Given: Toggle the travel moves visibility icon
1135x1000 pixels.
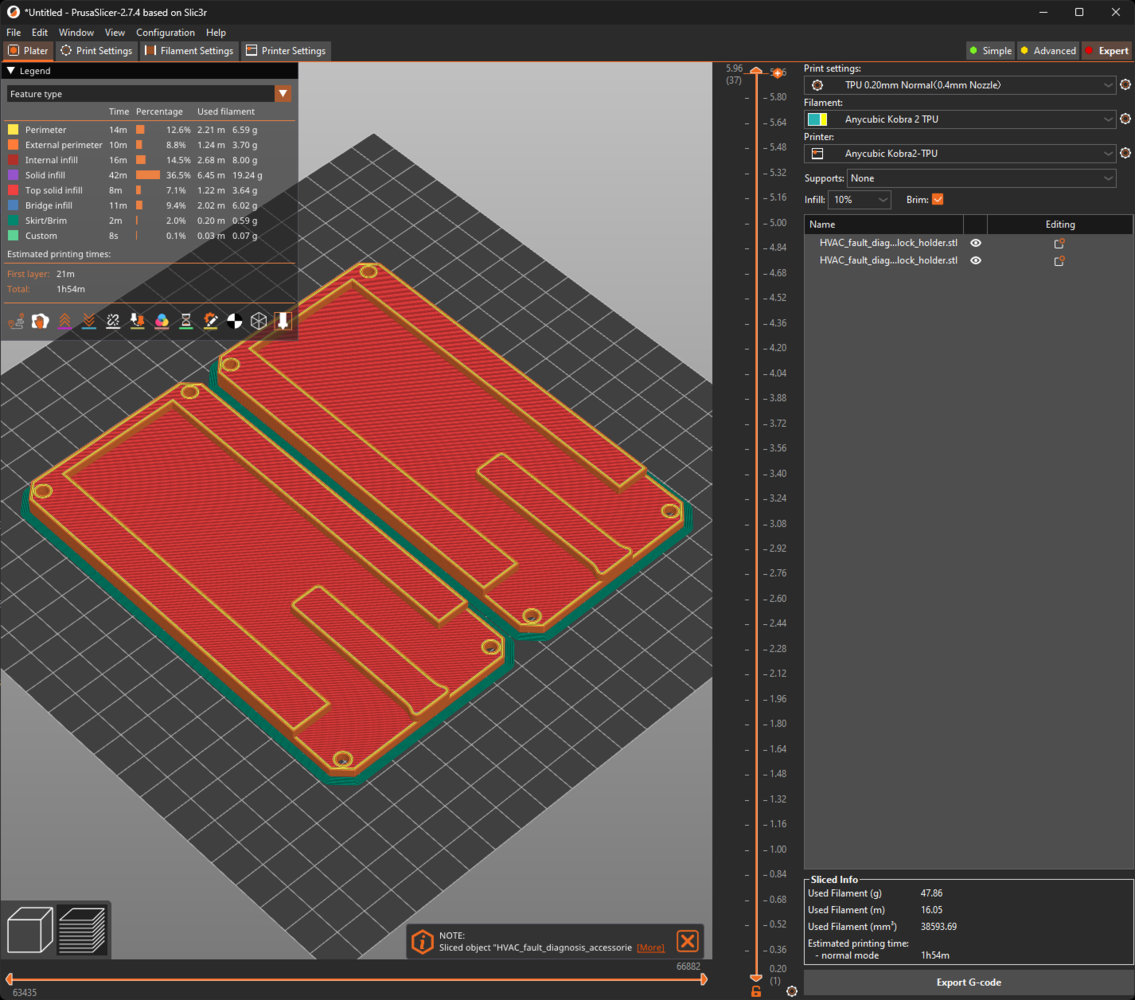Looking at the screenshot, I should pyautogui.click(x=16, y=321).
